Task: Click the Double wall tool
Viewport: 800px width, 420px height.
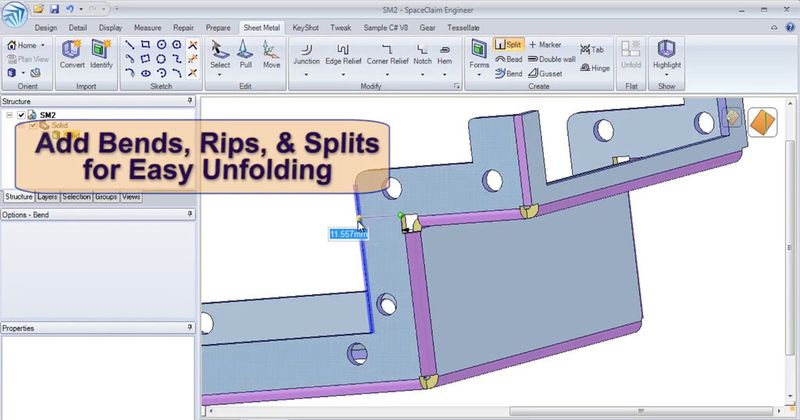Action: (x=552, y=59)
